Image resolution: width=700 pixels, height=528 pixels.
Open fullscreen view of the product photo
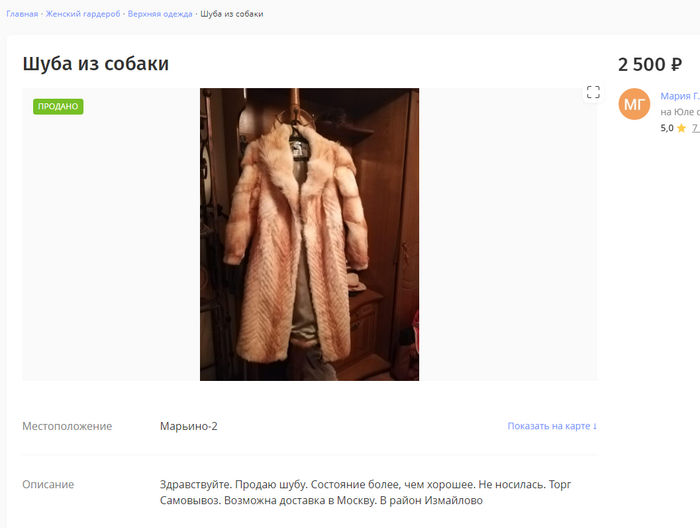click(593, 92)
